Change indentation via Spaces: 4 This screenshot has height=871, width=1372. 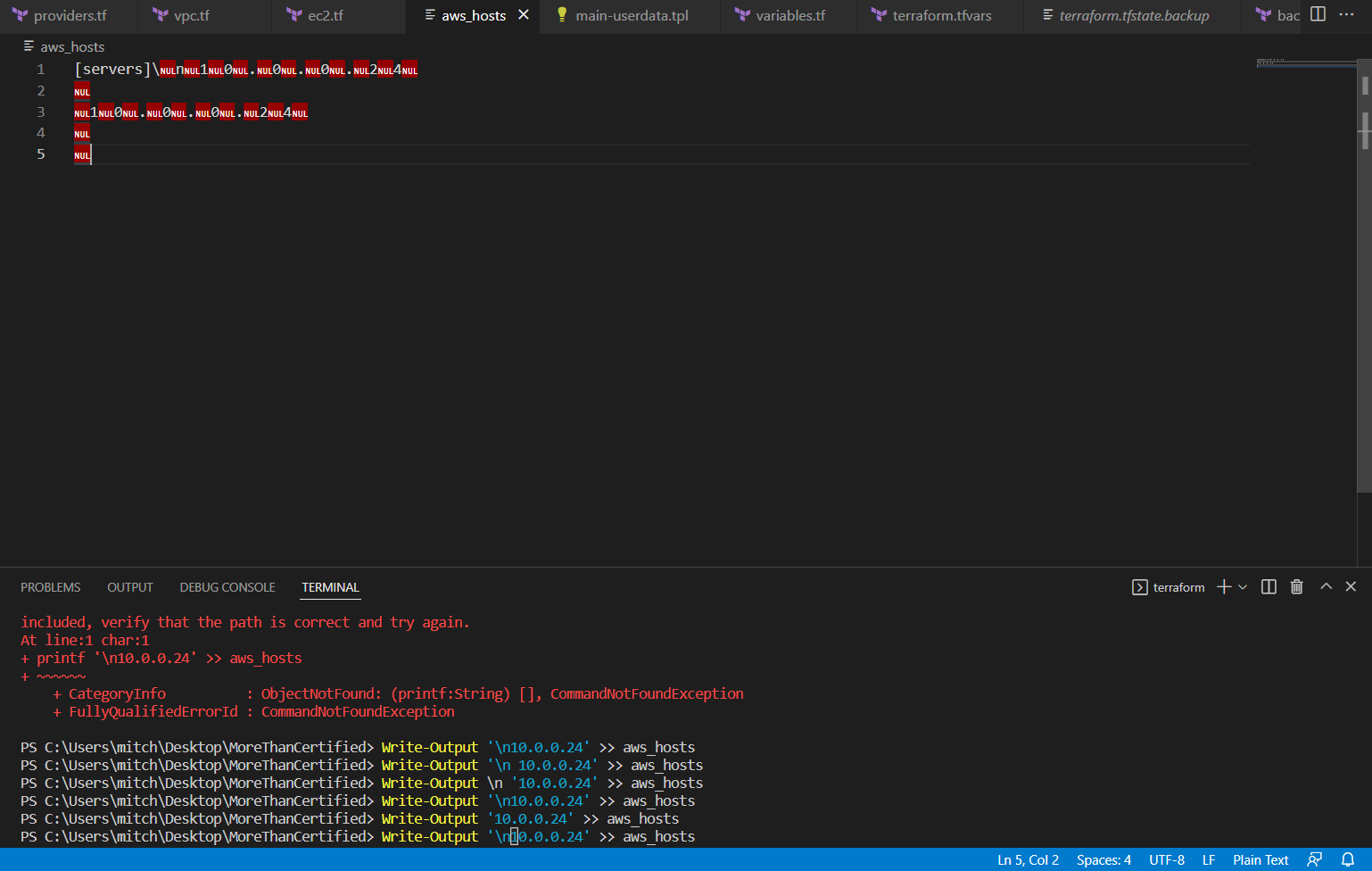pos(1103,860)
